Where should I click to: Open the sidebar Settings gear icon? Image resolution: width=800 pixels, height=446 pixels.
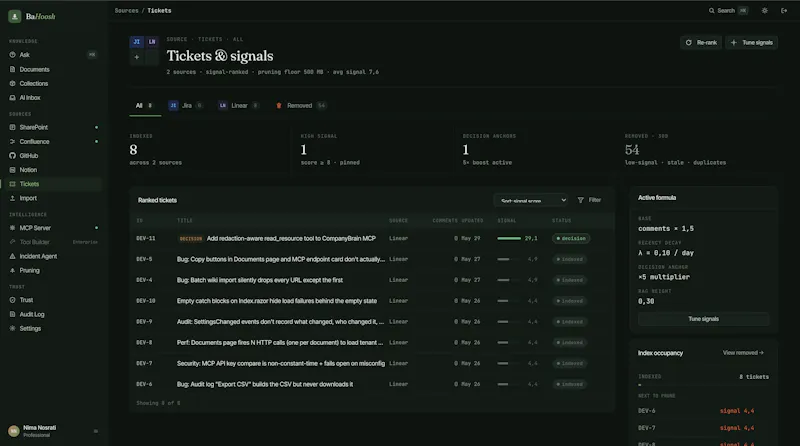[x=12, y=329]
